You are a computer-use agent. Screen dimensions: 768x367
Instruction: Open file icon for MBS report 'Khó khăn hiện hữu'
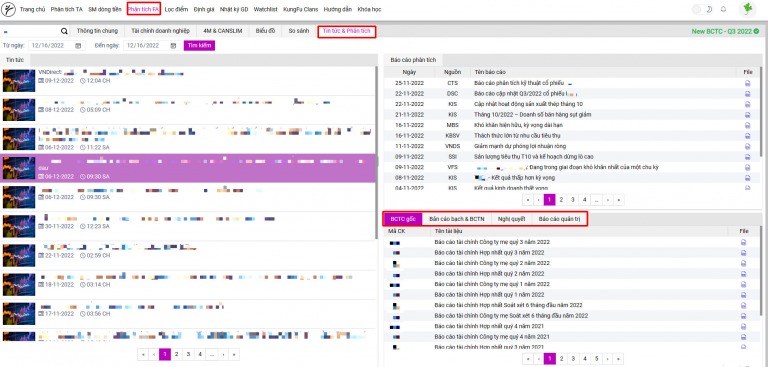[x=747, y=125]
